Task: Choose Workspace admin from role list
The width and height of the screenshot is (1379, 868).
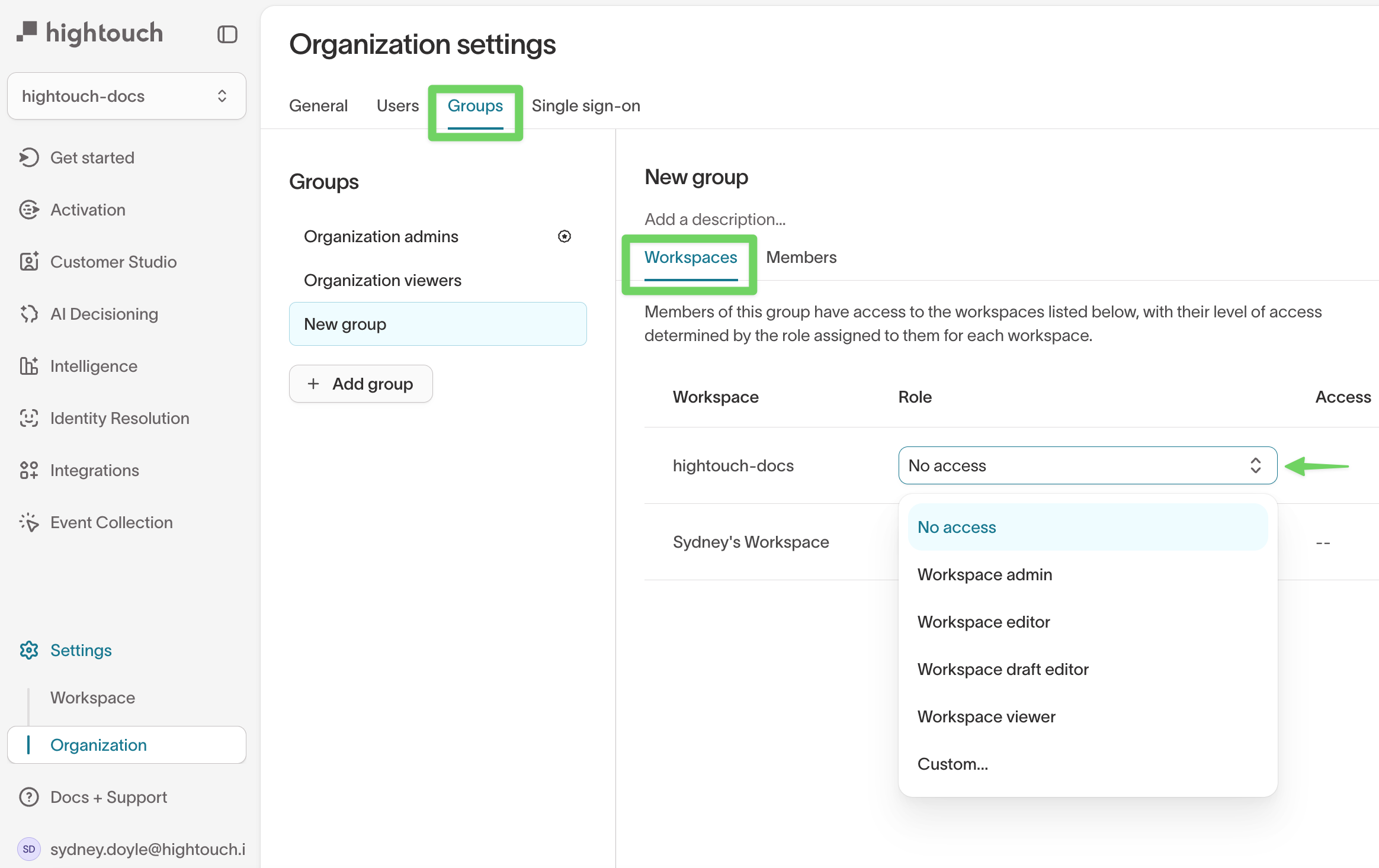Action: (984, 574)
